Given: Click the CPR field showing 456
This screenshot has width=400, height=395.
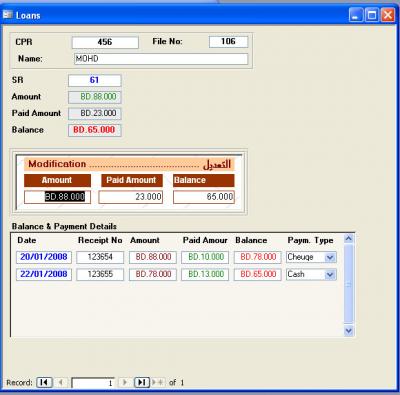Looking at the screenshot, I should (x=105, y=42).
